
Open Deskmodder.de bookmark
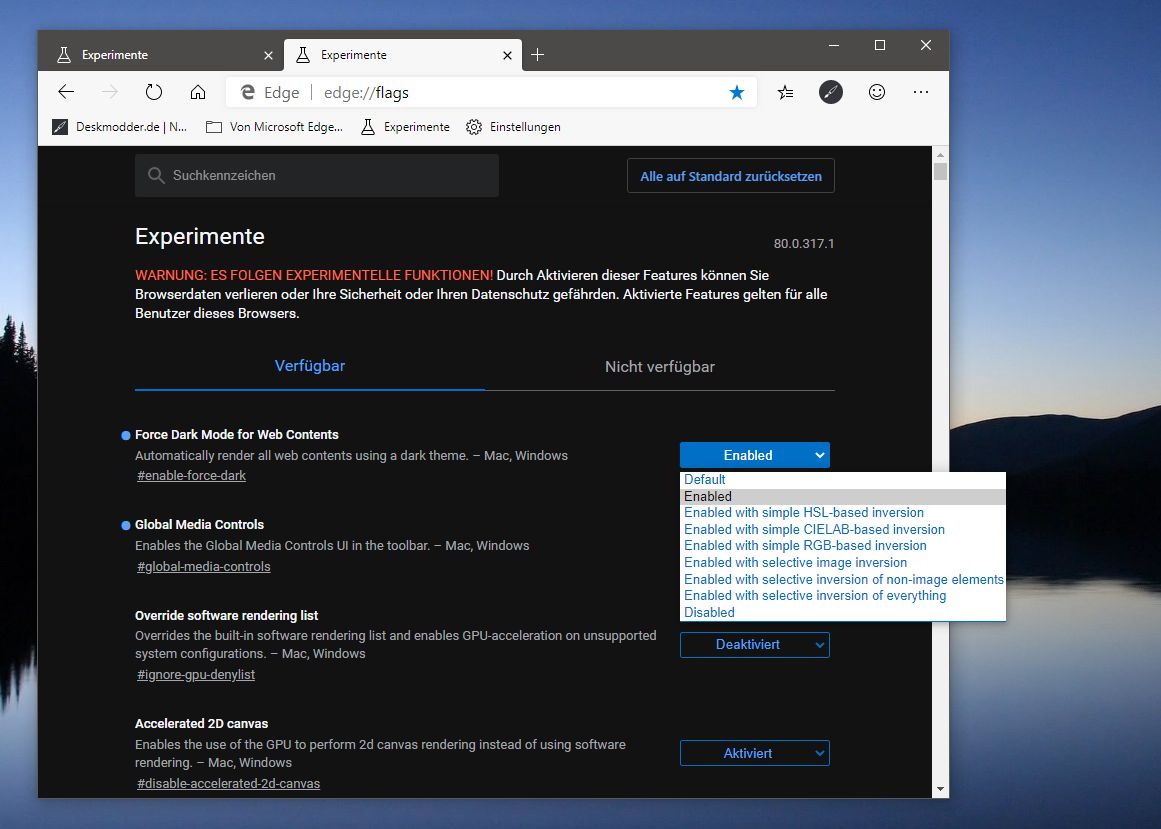[x=119, y=127]
